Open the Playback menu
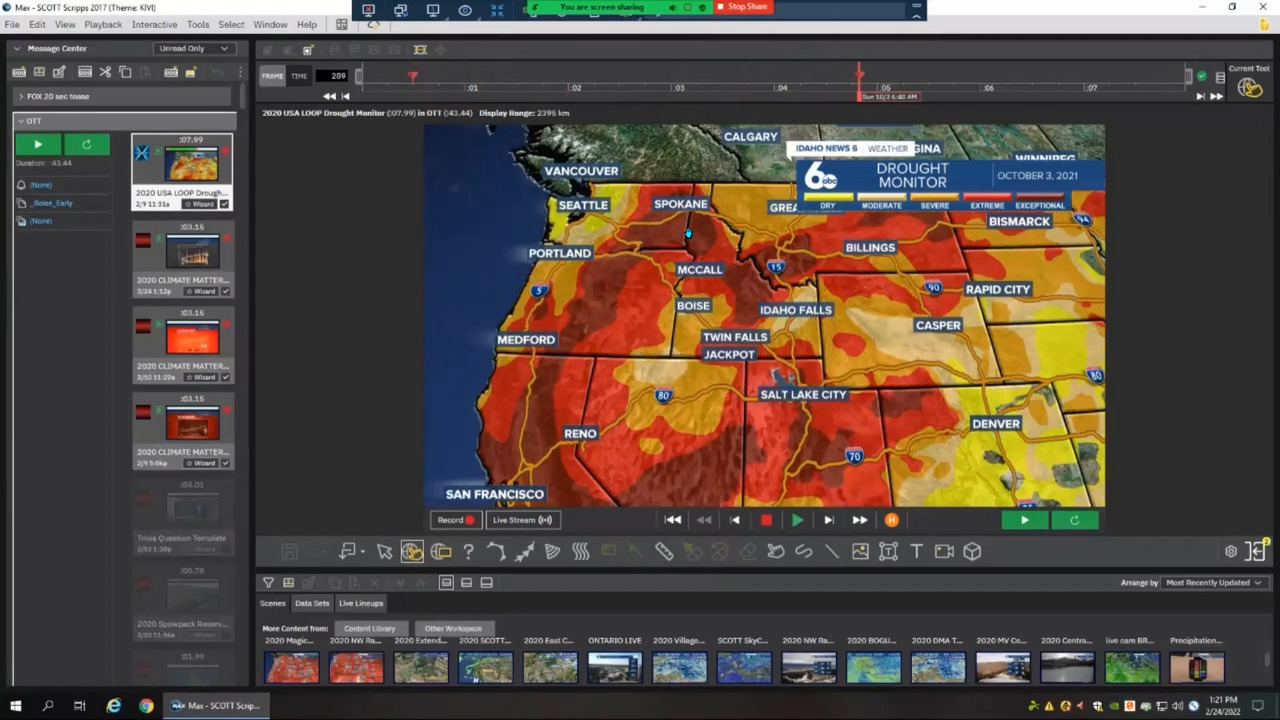The width and height of the screenshot is (1280, 720). click(103, 24)
